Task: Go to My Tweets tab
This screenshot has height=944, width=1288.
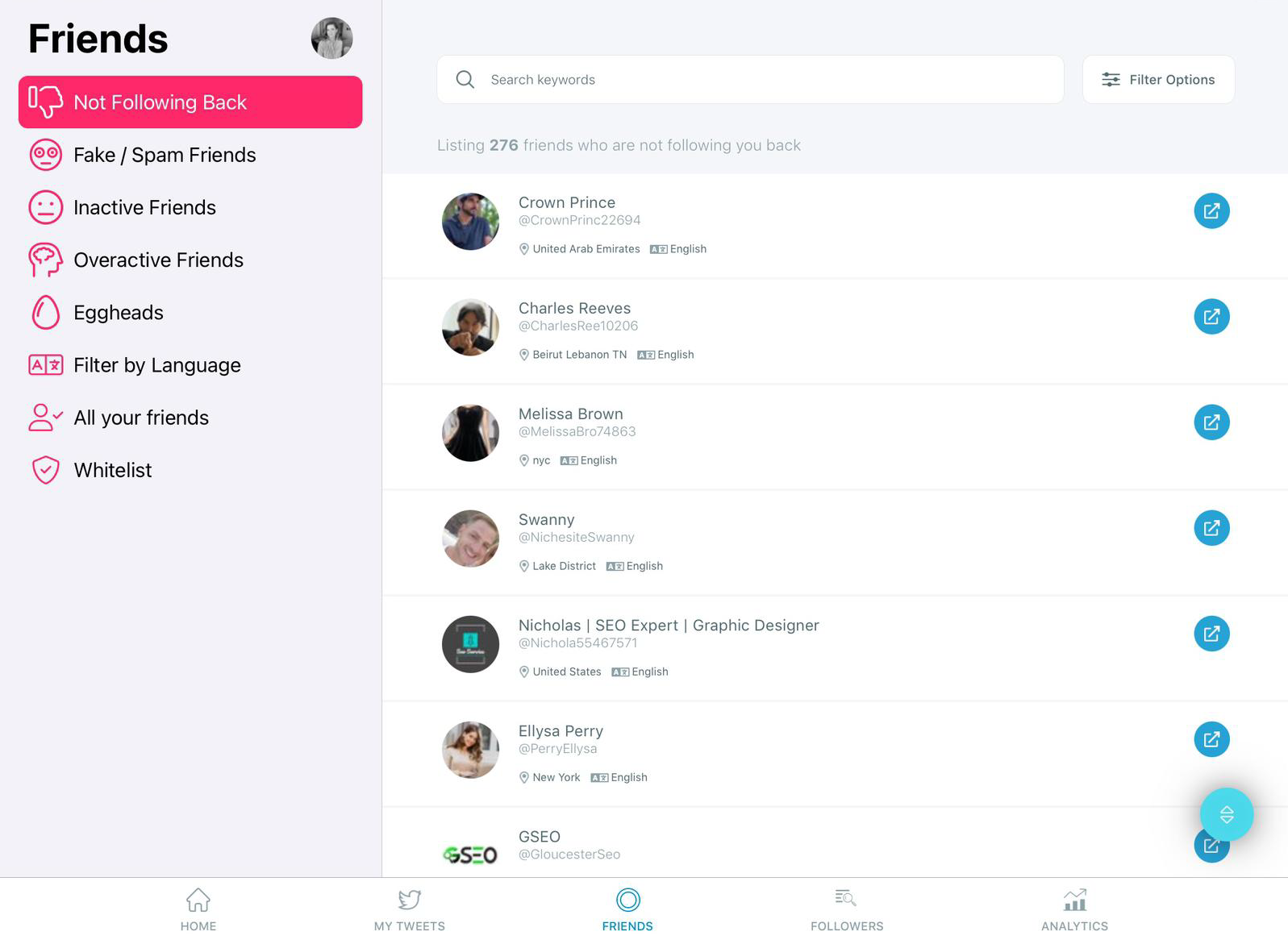Action: [410, 910]
